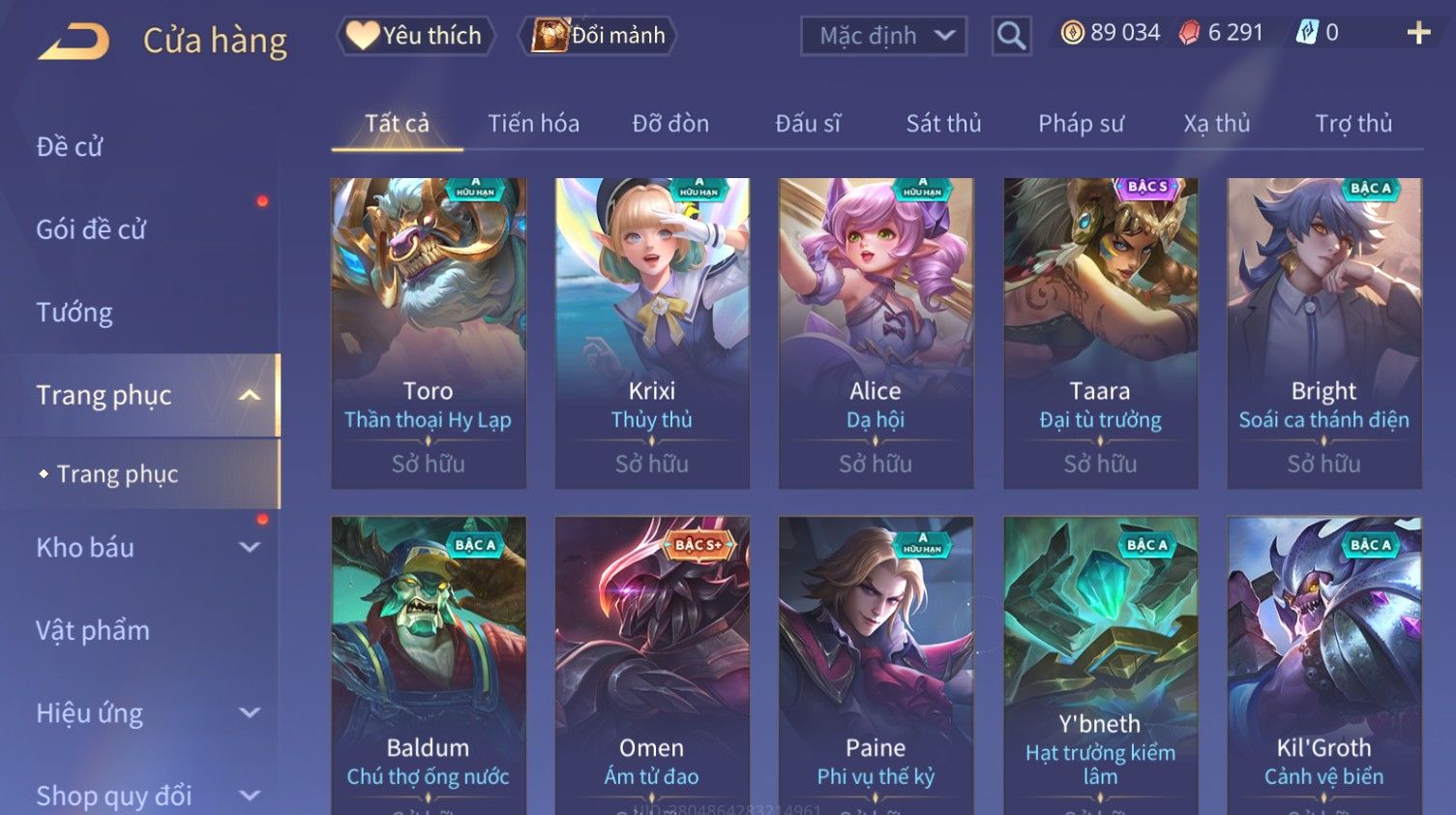Image resolution: width=1456 pixels, height=815 pixels.
Task: Tap the golden back arrow icon
Action: coord(74,42)
